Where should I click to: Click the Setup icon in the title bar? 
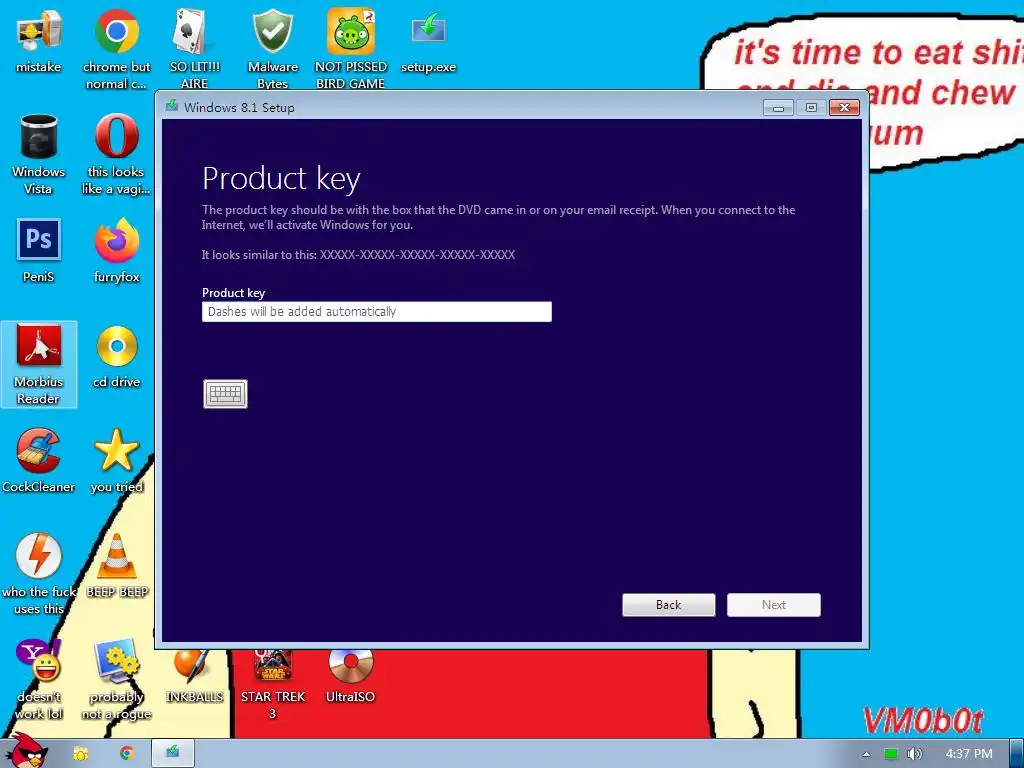click(x=172, y=106)
